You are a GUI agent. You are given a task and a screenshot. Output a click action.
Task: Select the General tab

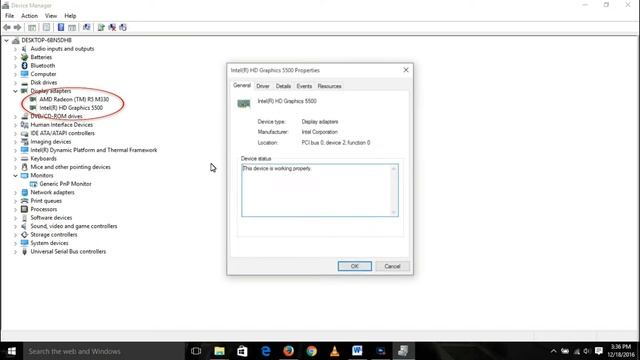click(x=242, y=85)
